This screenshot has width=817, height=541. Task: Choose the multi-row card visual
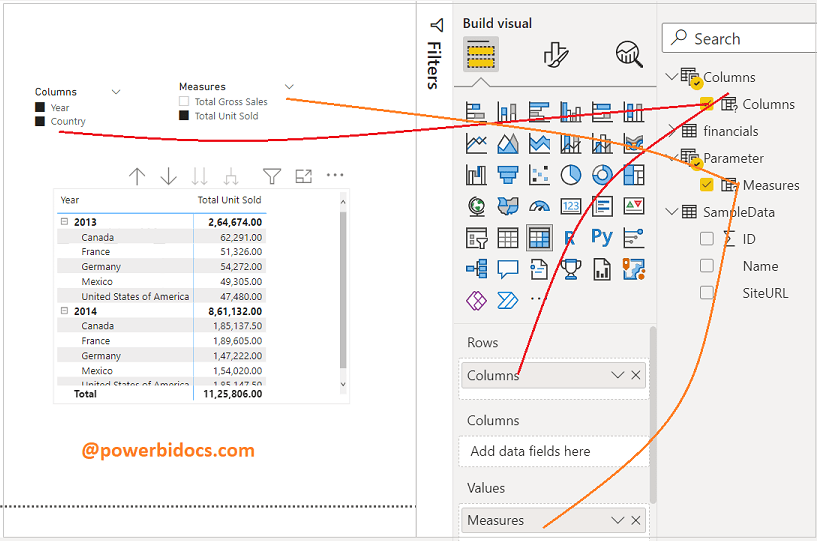pyautogui.click(x=602, y=206)
